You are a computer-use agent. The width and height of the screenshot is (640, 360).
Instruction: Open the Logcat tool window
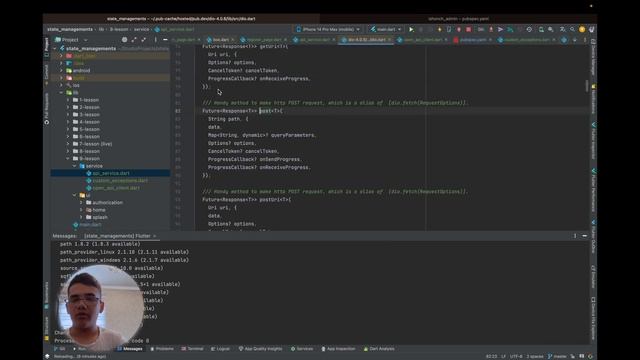[220, 349]
